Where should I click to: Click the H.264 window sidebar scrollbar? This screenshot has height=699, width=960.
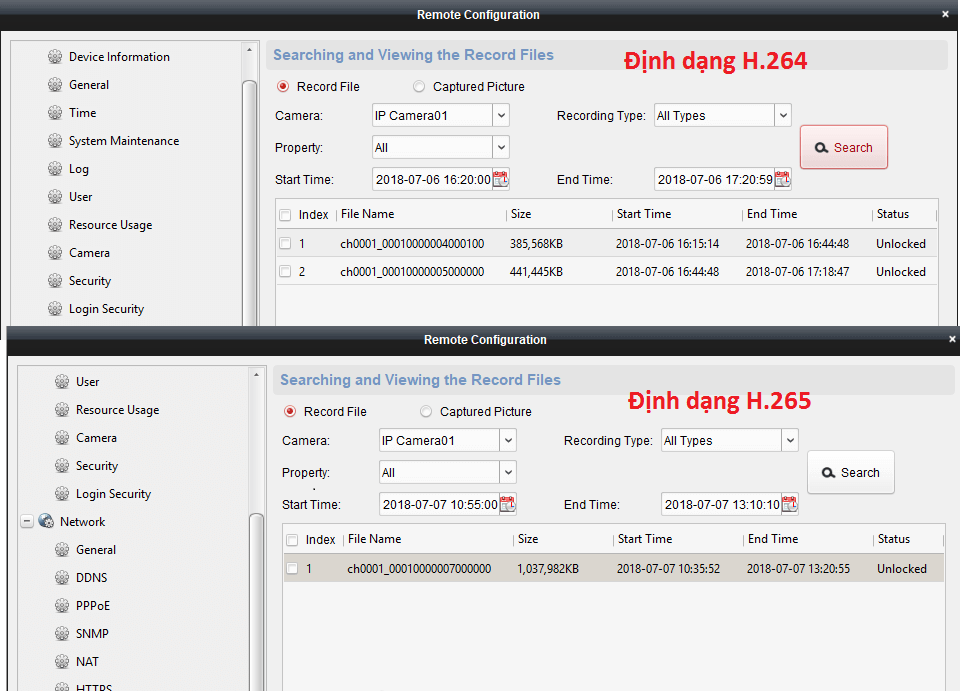coord(250,200)
